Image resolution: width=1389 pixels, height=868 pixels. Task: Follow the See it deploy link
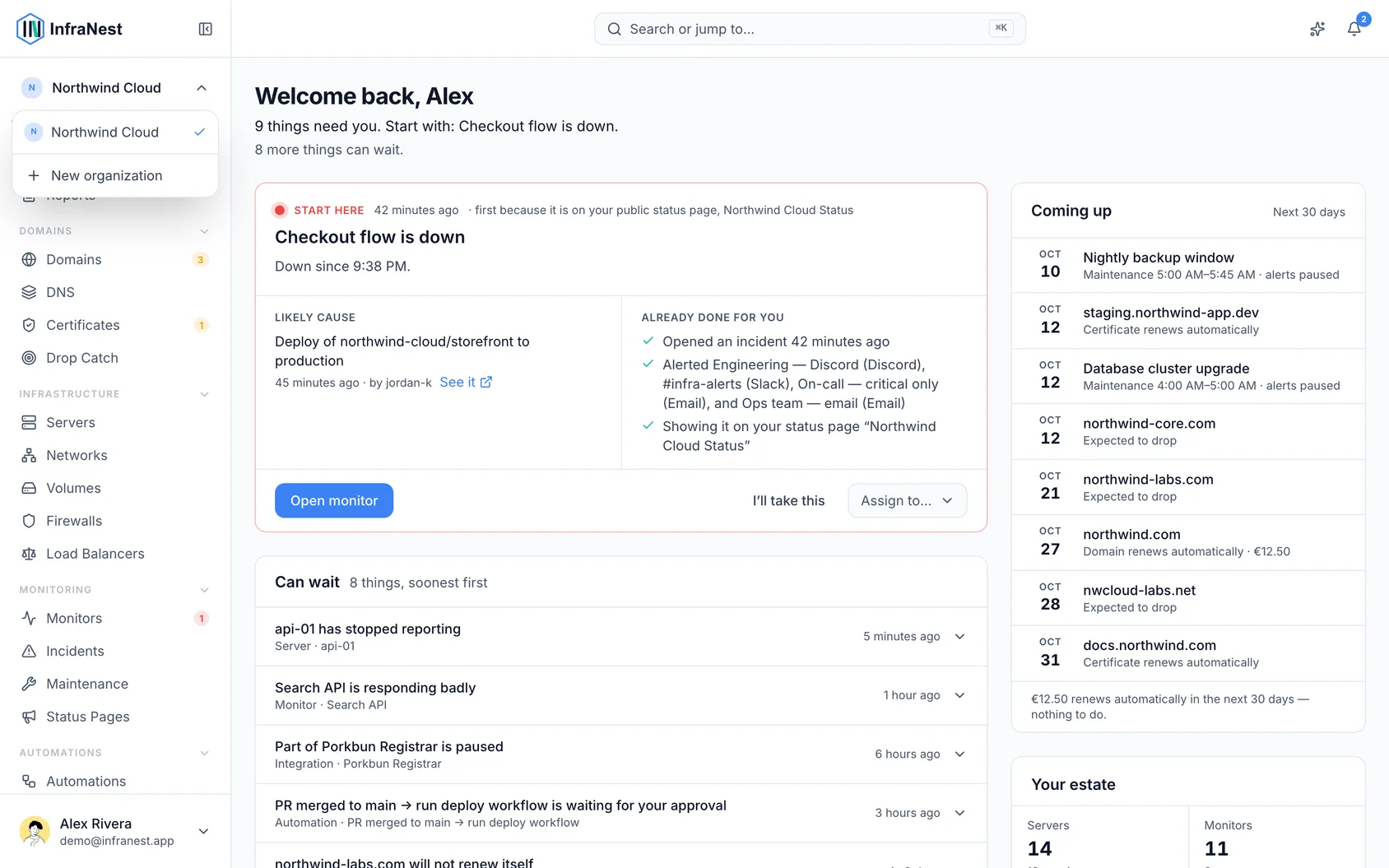[x=466, y=383]
